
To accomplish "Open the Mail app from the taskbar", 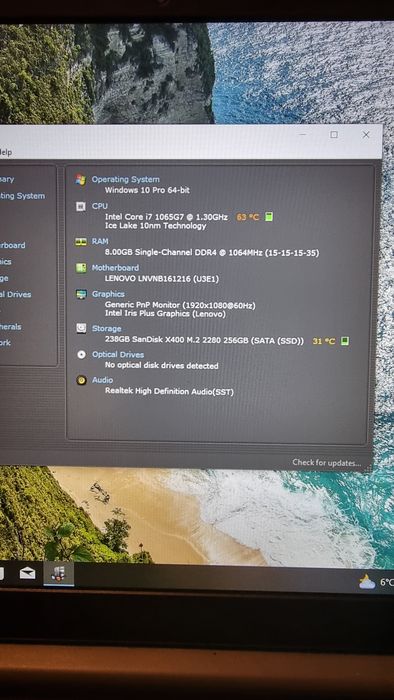I will point(27,573).
